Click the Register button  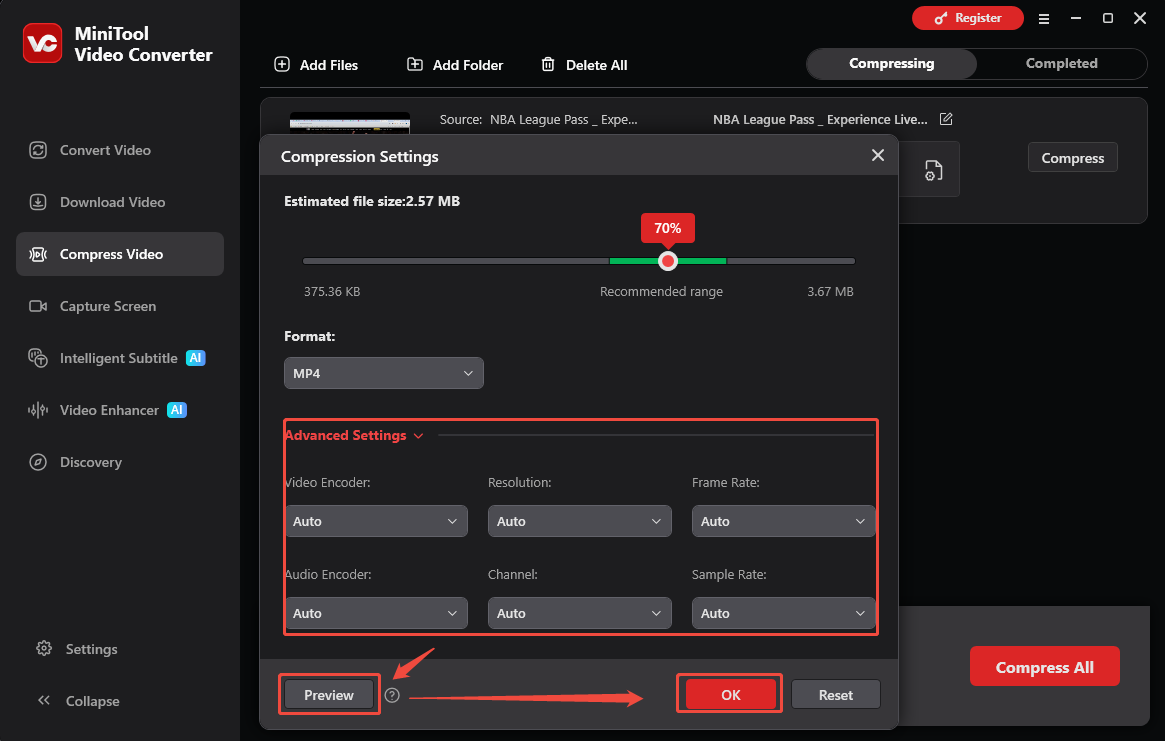click(x=967, y=19)
